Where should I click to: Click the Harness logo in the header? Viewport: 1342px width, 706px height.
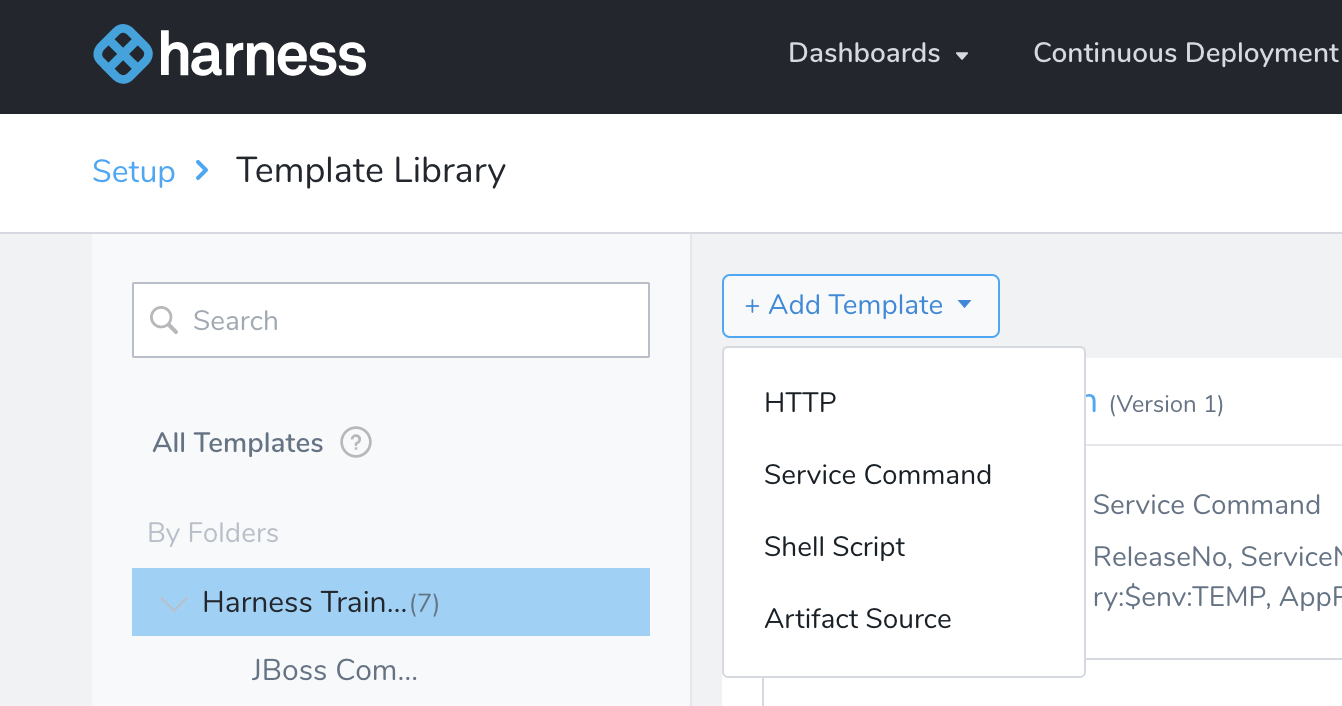tap(229, 54)
